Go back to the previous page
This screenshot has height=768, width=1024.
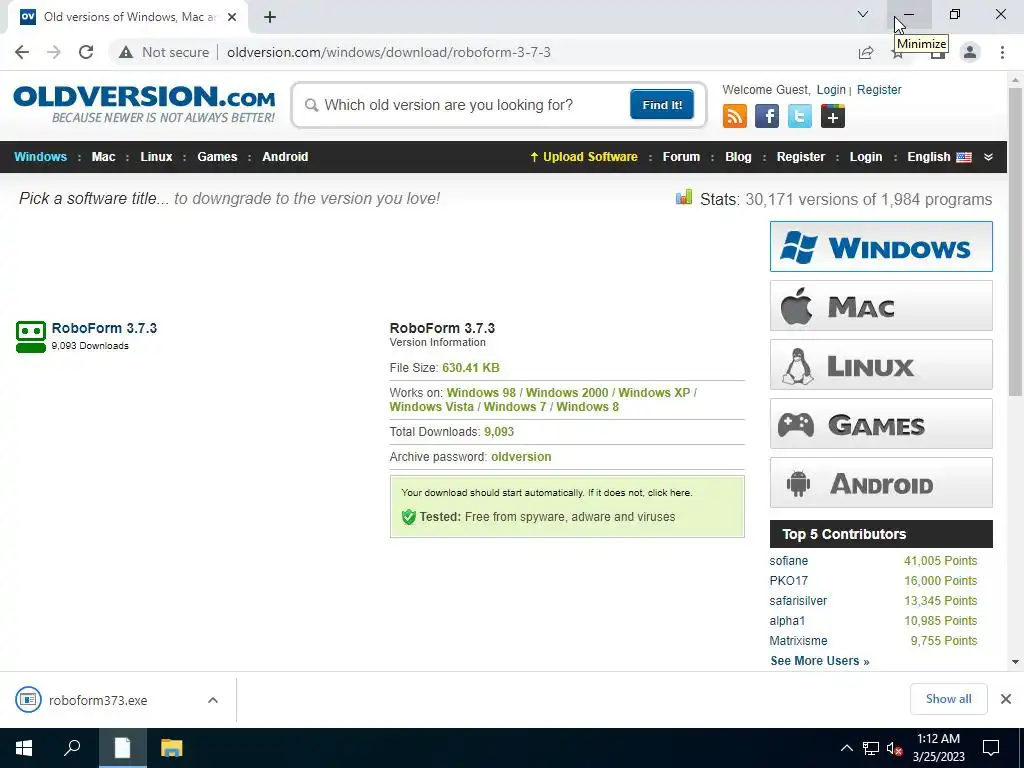(x=22, y=52)
